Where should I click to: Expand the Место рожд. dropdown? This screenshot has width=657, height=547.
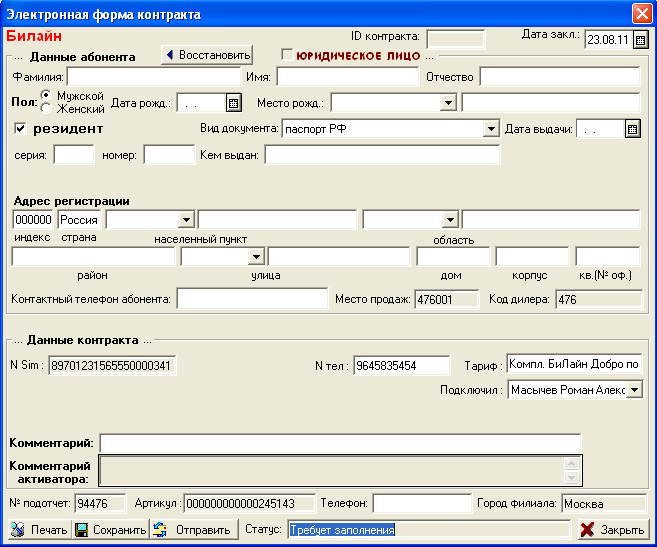(448, 103)
